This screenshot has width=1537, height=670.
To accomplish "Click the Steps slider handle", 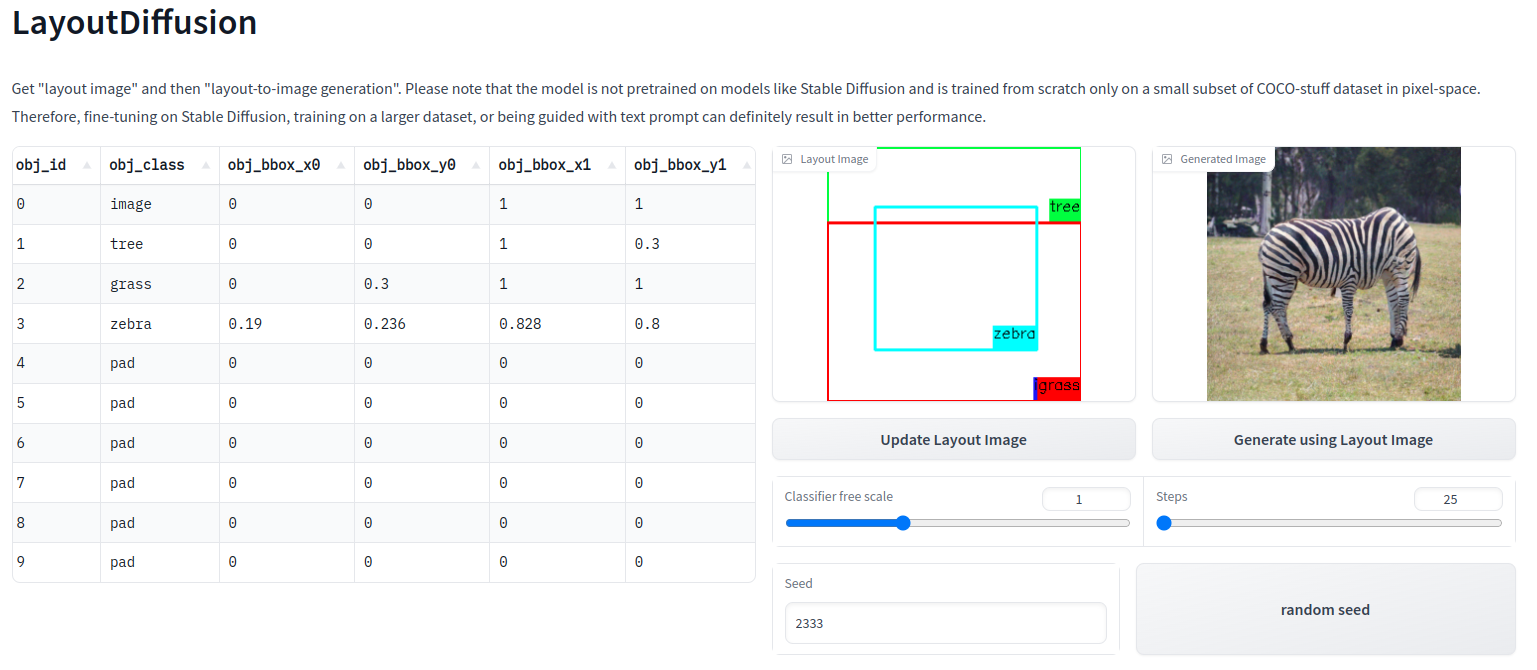I will coord(1164,522).
